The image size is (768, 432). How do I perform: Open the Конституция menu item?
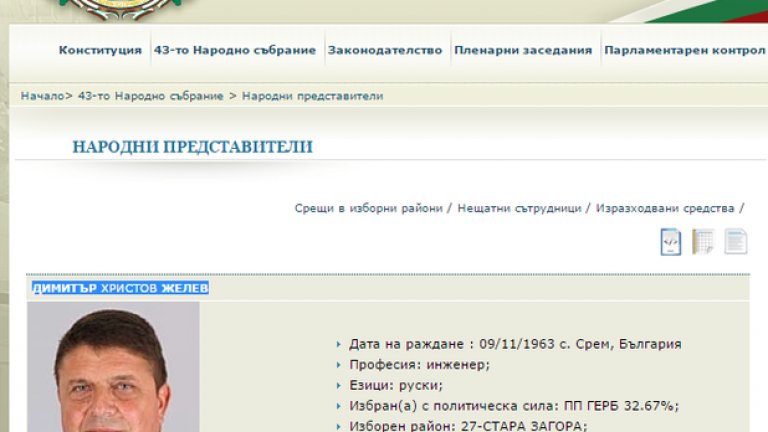tap(100, 50)
